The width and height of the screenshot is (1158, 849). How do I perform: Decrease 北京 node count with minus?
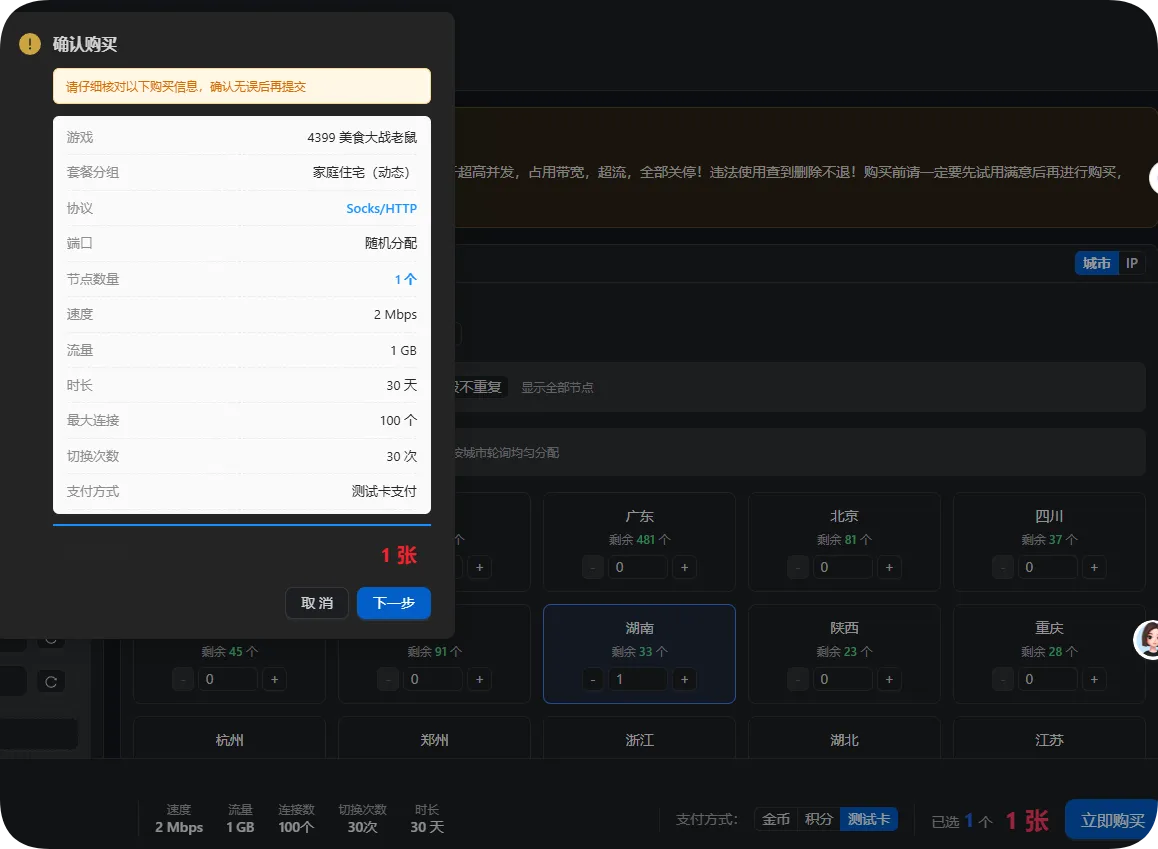coord(798,568)
